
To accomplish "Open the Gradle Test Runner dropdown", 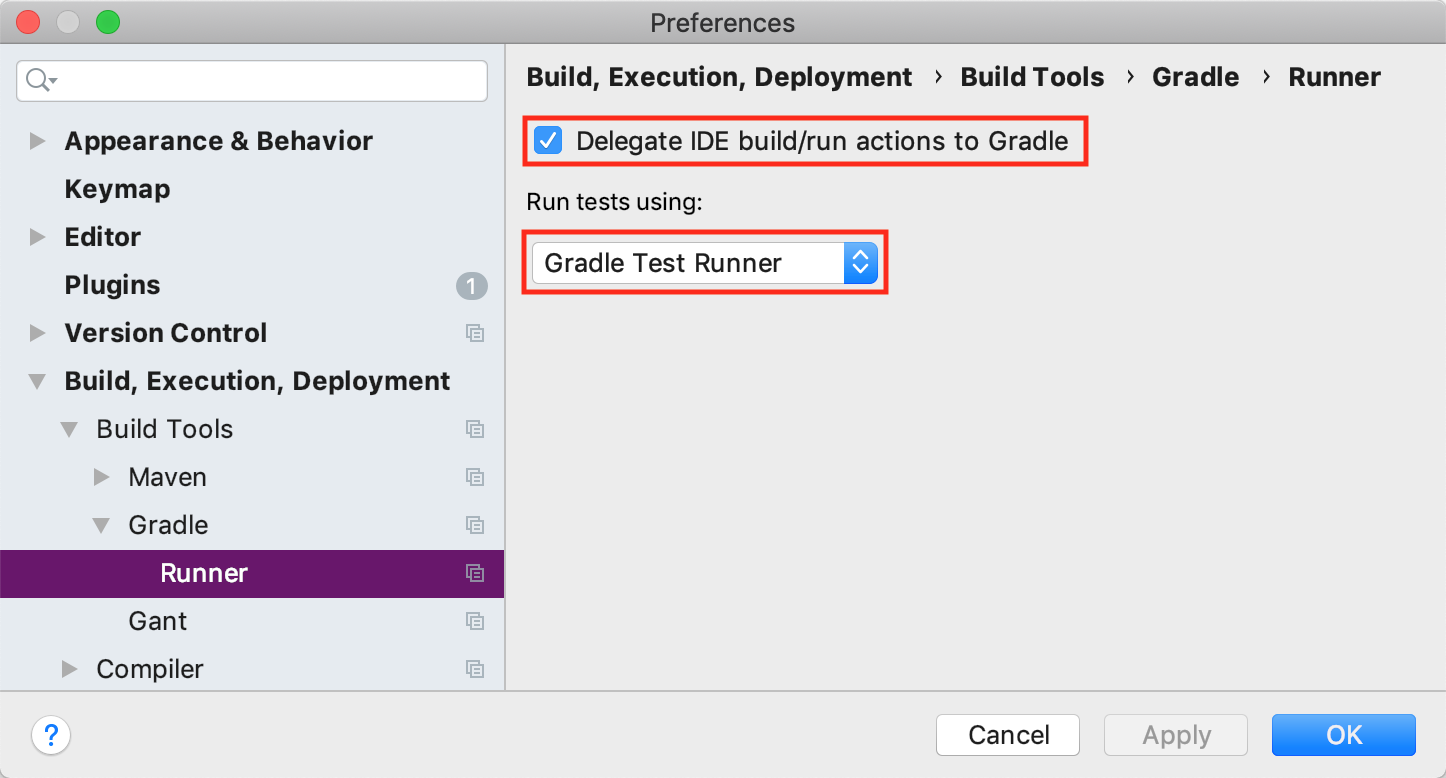I will pos(705,263).
